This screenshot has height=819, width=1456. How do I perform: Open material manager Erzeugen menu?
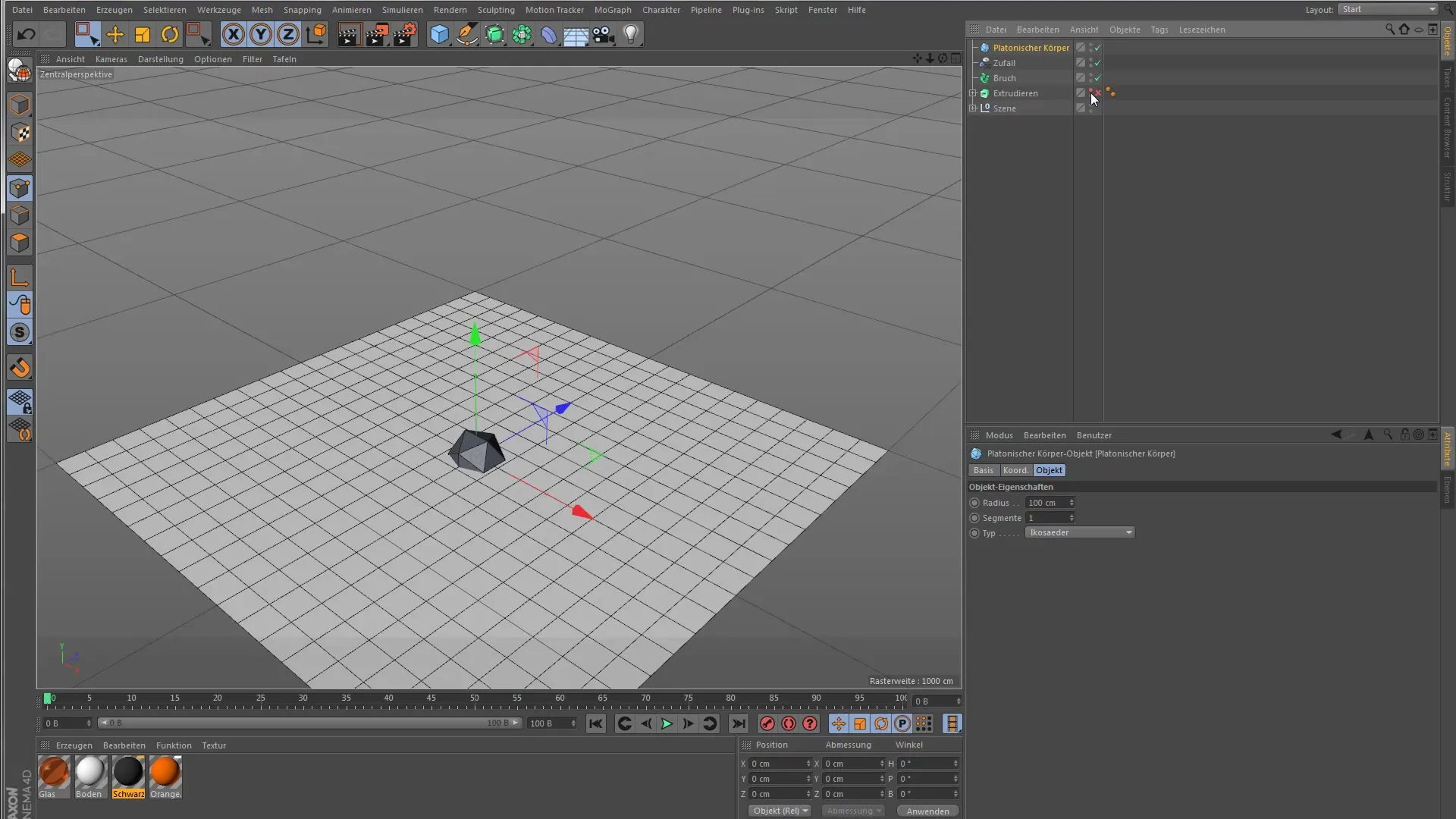[74, 745]
